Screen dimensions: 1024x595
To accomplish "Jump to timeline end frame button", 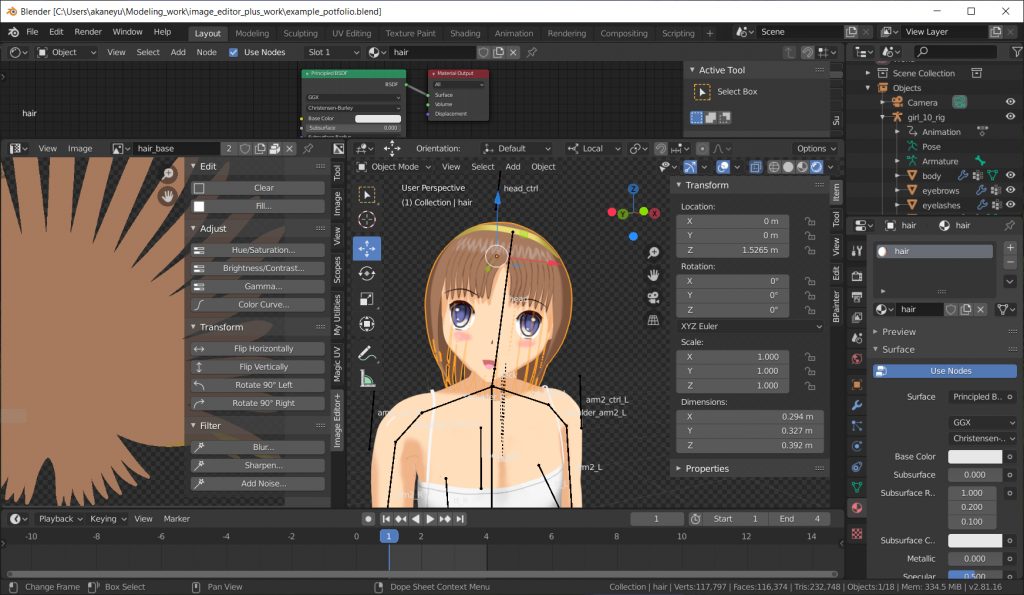I will coord(460,519).
